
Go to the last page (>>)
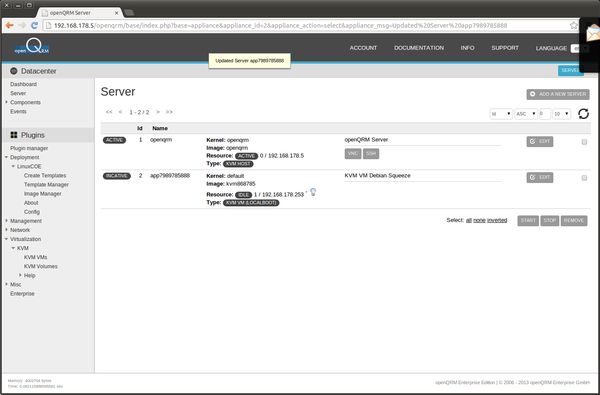coord(169,112)
